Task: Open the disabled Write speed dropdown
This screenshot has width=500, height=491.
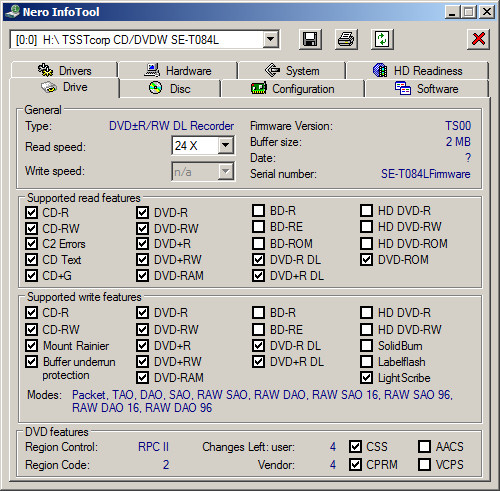Action: point(226,172)
